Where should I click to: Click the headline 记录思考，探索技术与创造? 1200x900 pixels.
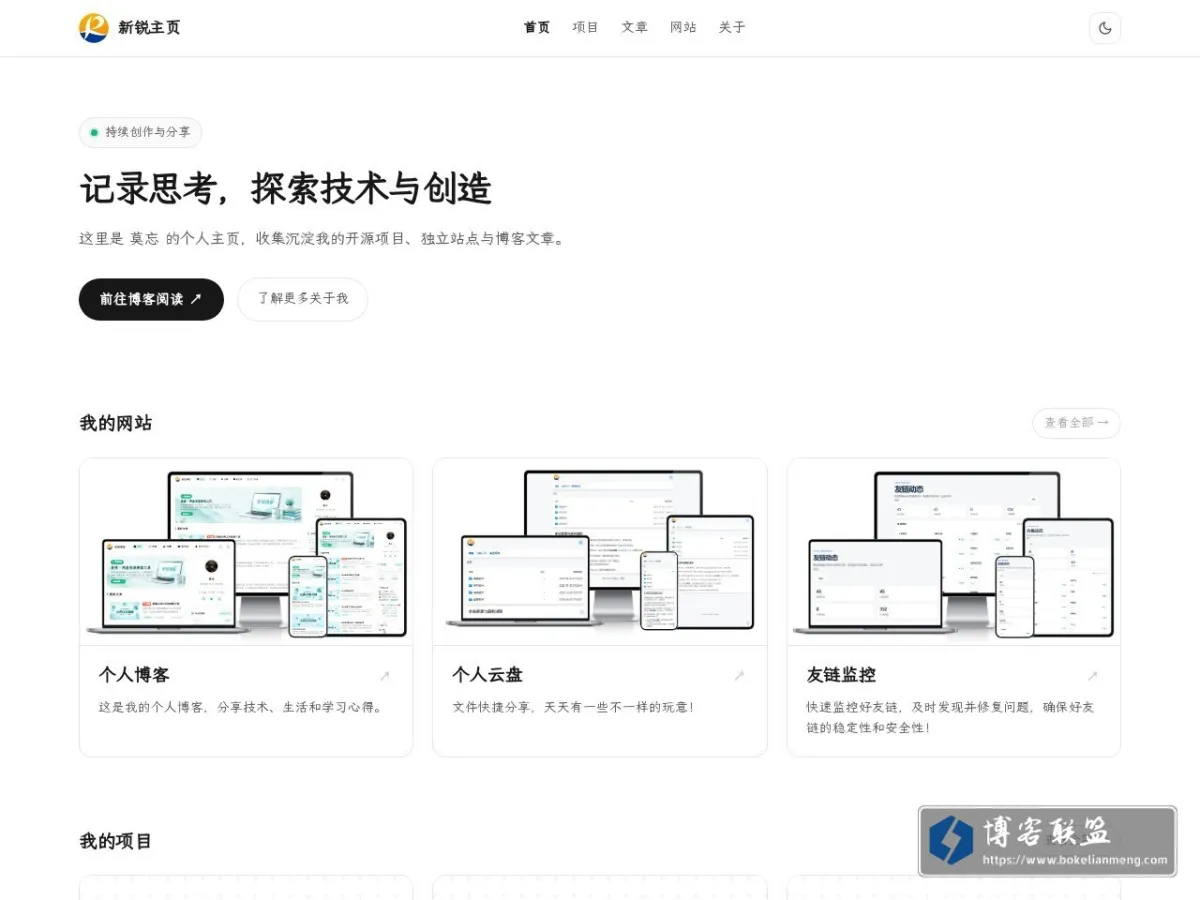coord(286,189)
